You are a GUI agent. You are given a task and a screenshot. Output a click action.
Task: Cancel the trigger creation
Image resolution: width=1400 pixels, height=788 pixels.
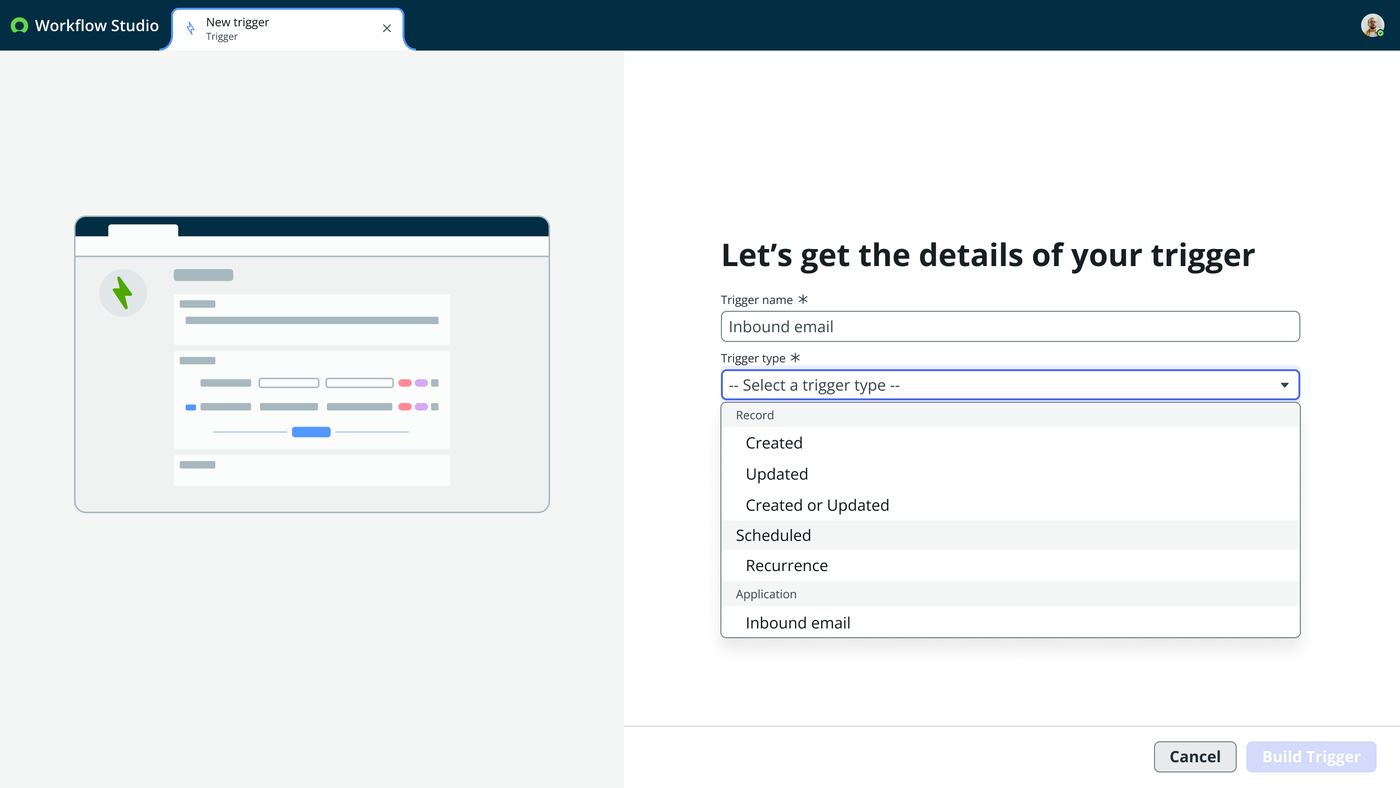pyautogui.click(x=1195, y=757)
